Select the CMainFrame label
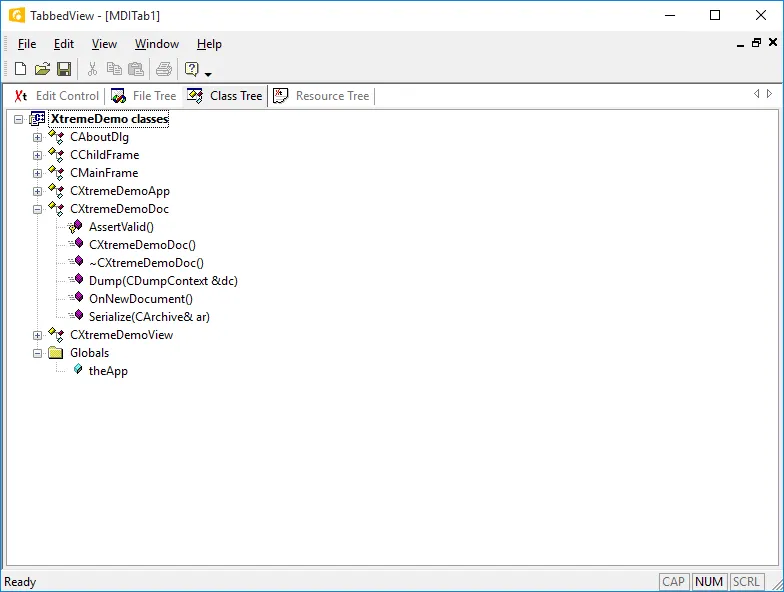The image size is (784, 592). click(x=104, y=173)
